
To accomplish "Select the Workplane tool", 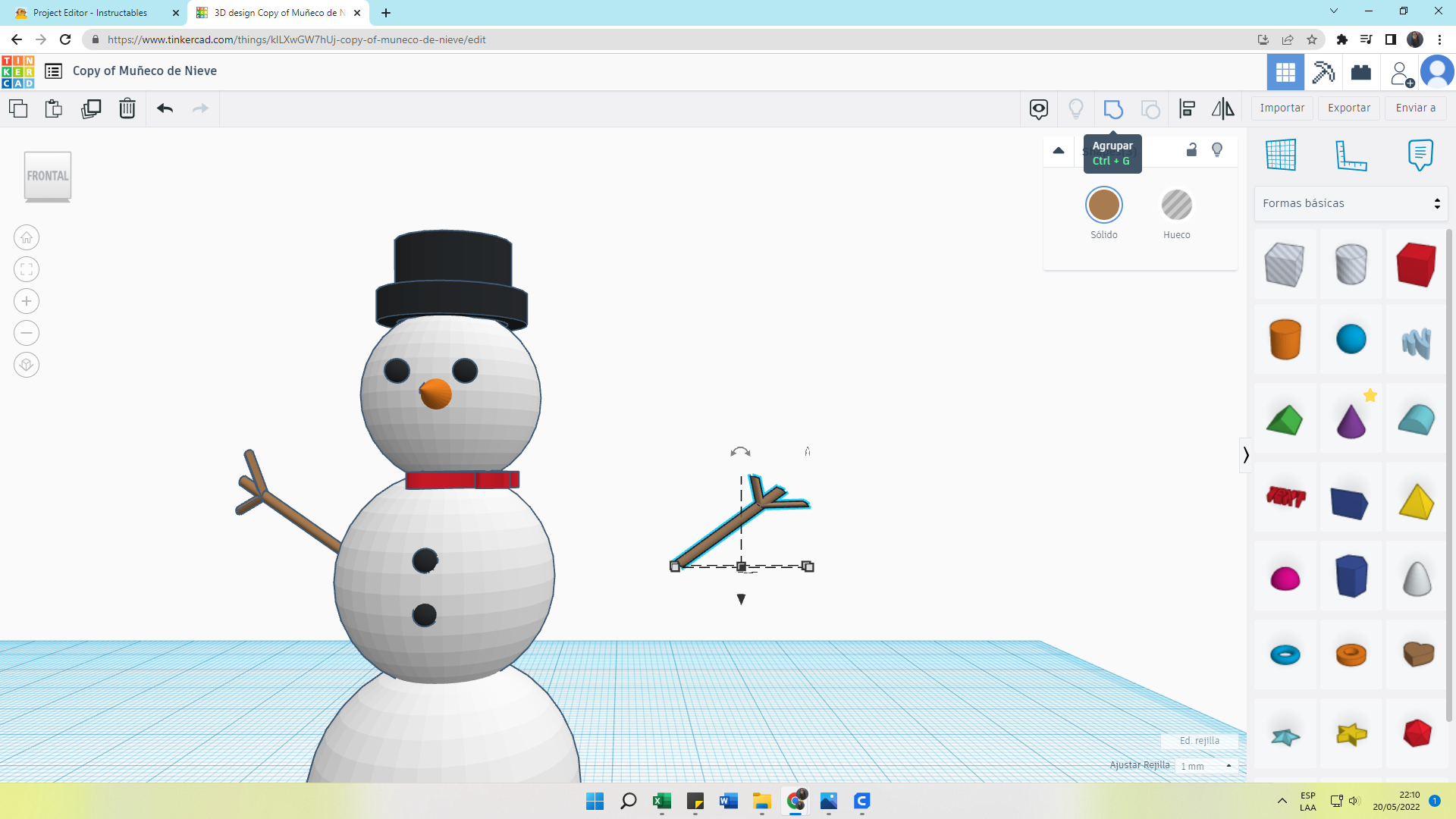I will 1281,155.
